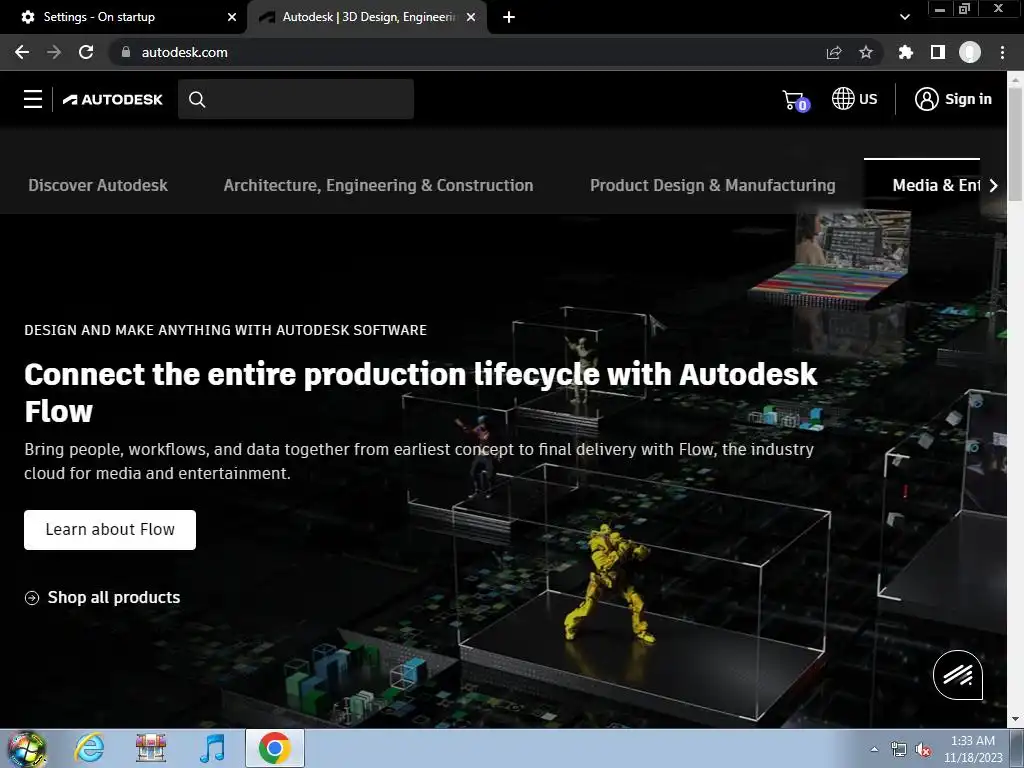Image resolution: width=1024 pixels, height=768 pixels.
Task: Select Discover Autodesk category
Action: [x=98, y=185]
